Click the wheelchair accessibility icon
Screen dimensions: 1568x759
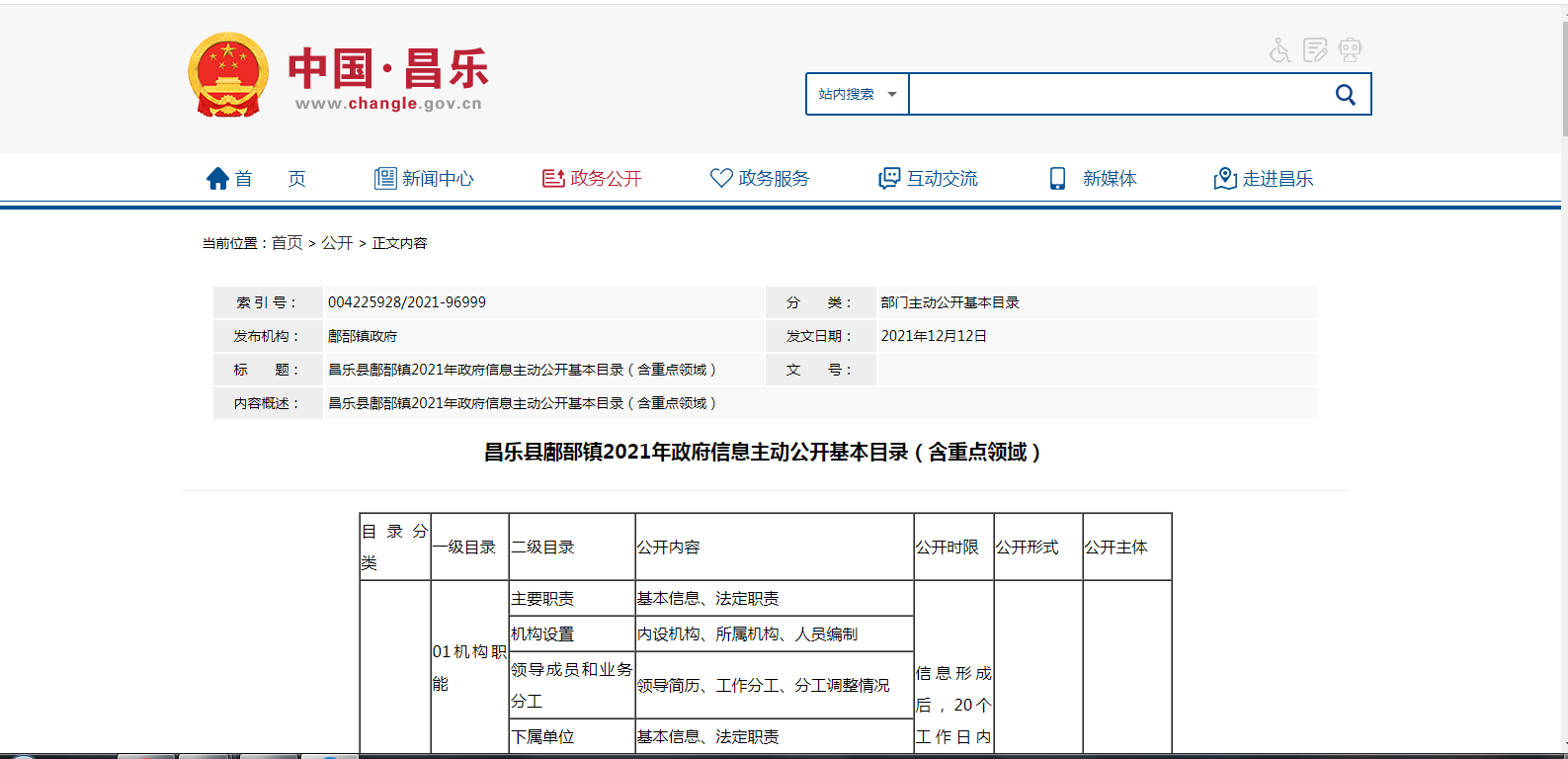pyautogui.click(x=1280, y=50)
